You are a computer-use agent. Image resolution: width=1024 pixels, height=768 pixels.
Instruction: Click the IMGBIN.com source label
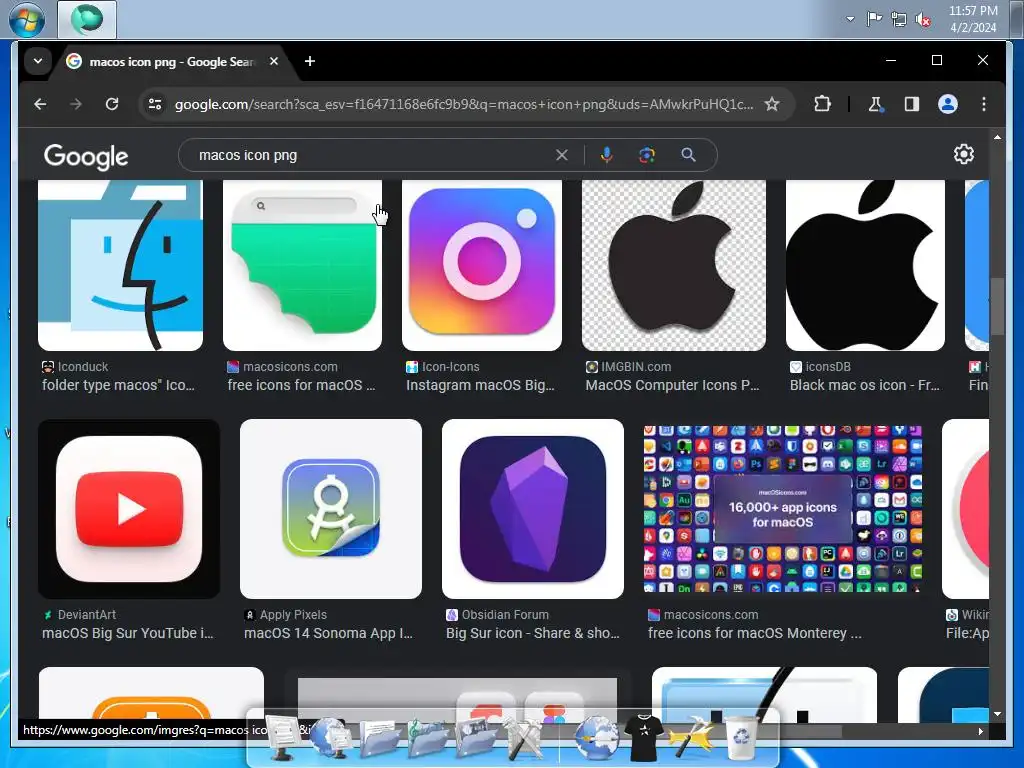click(x=636, y=367)
